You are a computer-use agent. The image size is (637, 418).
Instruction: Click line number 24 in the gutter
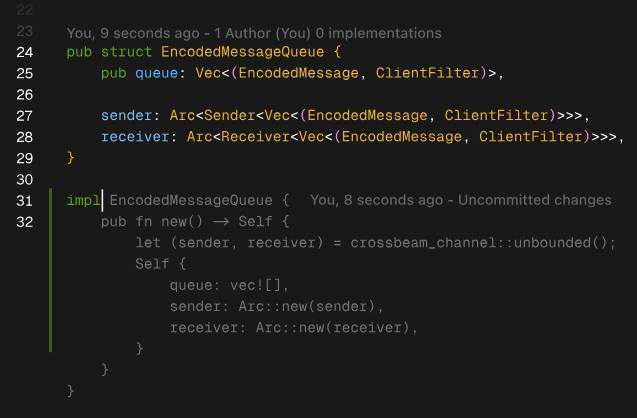point(26,52)
